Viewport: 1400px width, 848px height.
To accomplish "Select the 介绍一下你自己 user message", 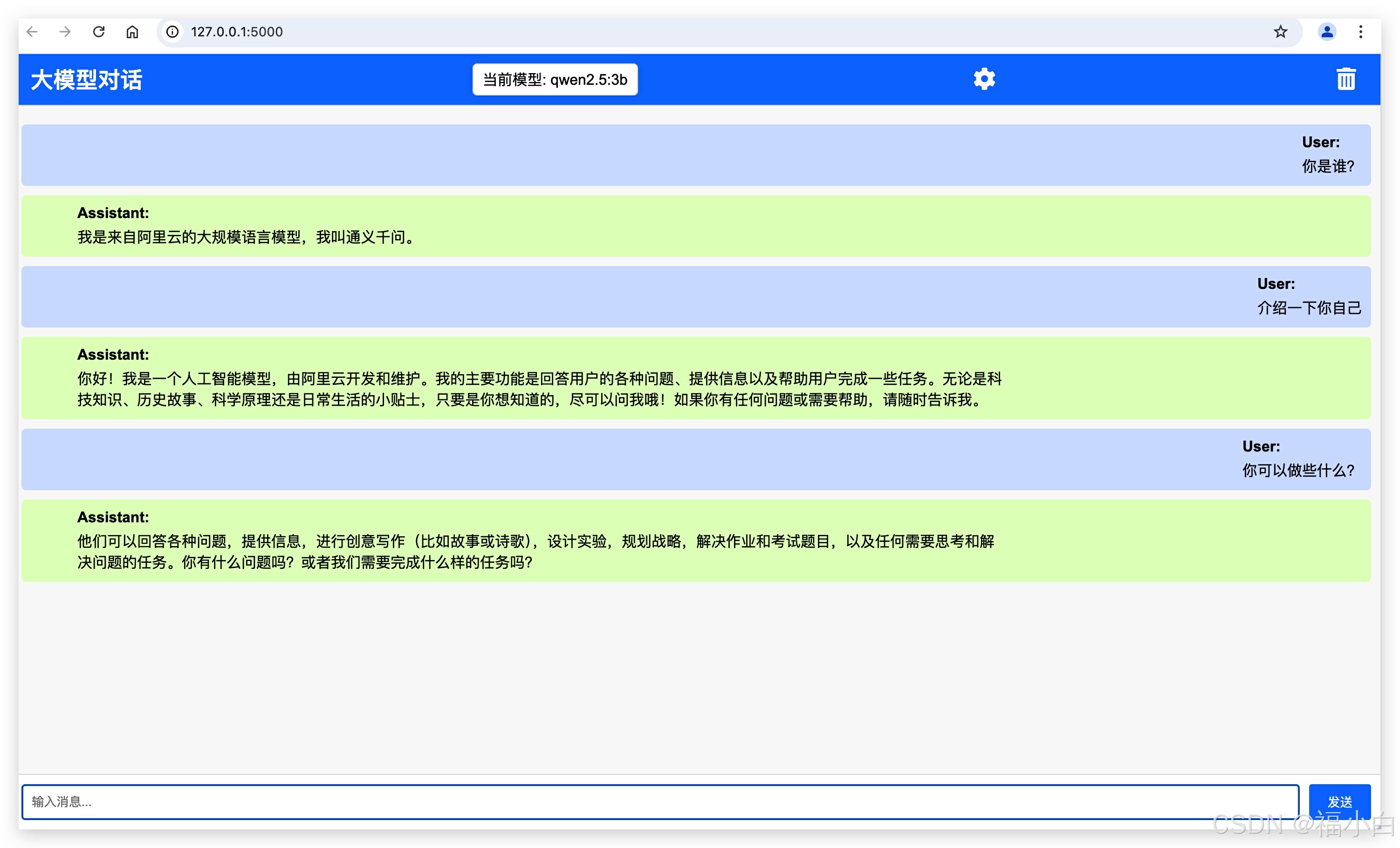I will point(1309,307).
